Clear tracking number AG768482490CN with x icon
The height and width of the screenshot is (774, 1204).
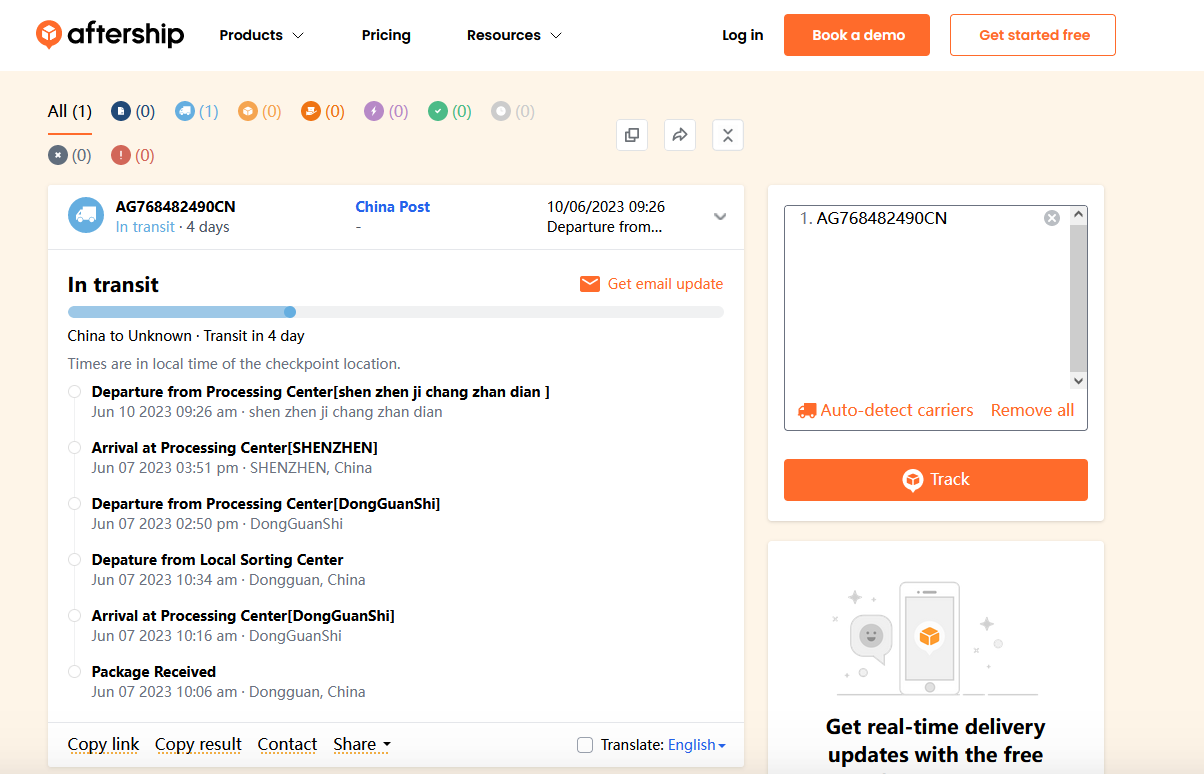(1051, 218)
